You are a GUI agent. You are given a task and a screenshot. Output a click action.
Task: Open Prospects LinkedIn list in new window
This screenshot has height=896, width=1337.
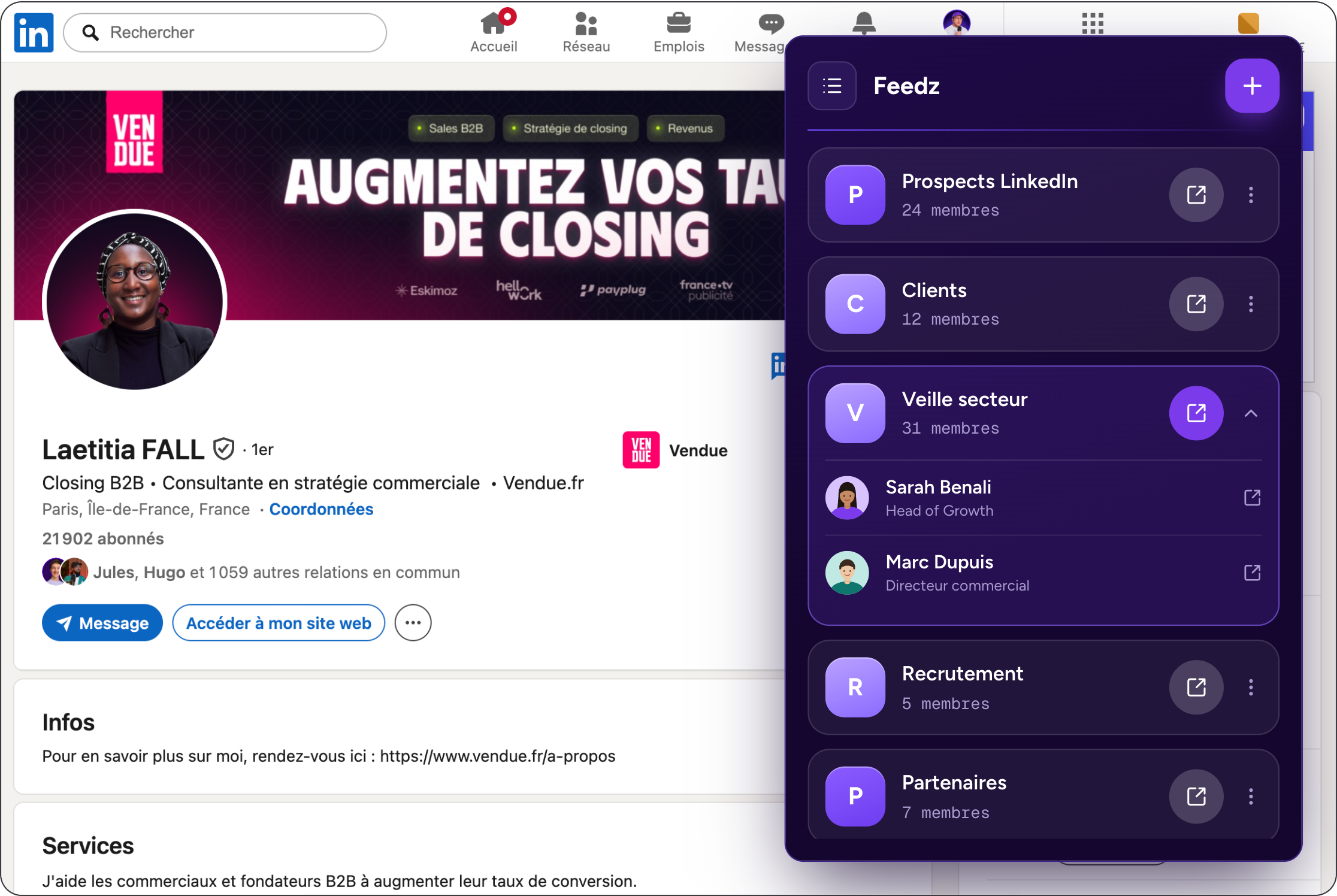click(1196, 195)
